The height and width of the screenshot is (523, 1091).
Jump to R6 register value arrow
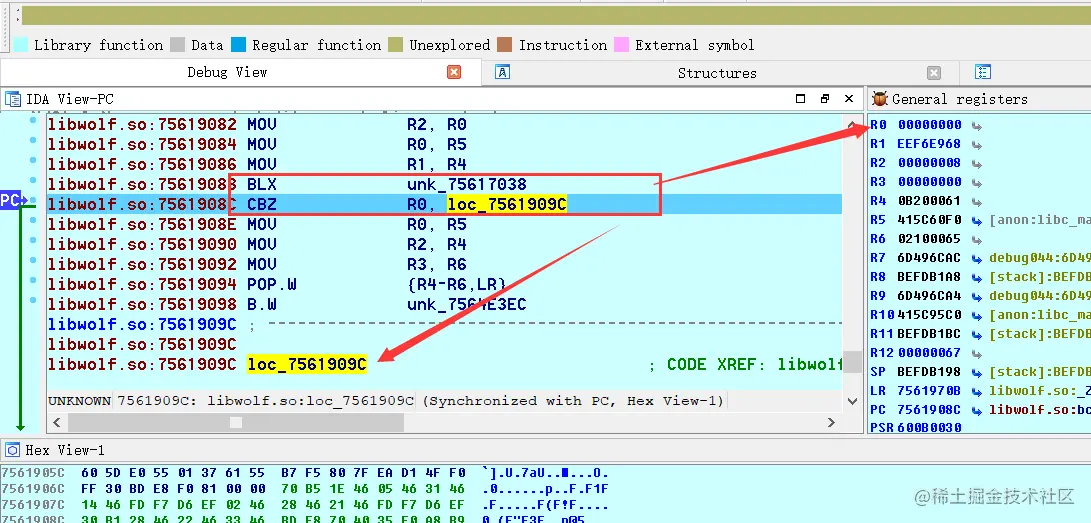coord(977,239)
